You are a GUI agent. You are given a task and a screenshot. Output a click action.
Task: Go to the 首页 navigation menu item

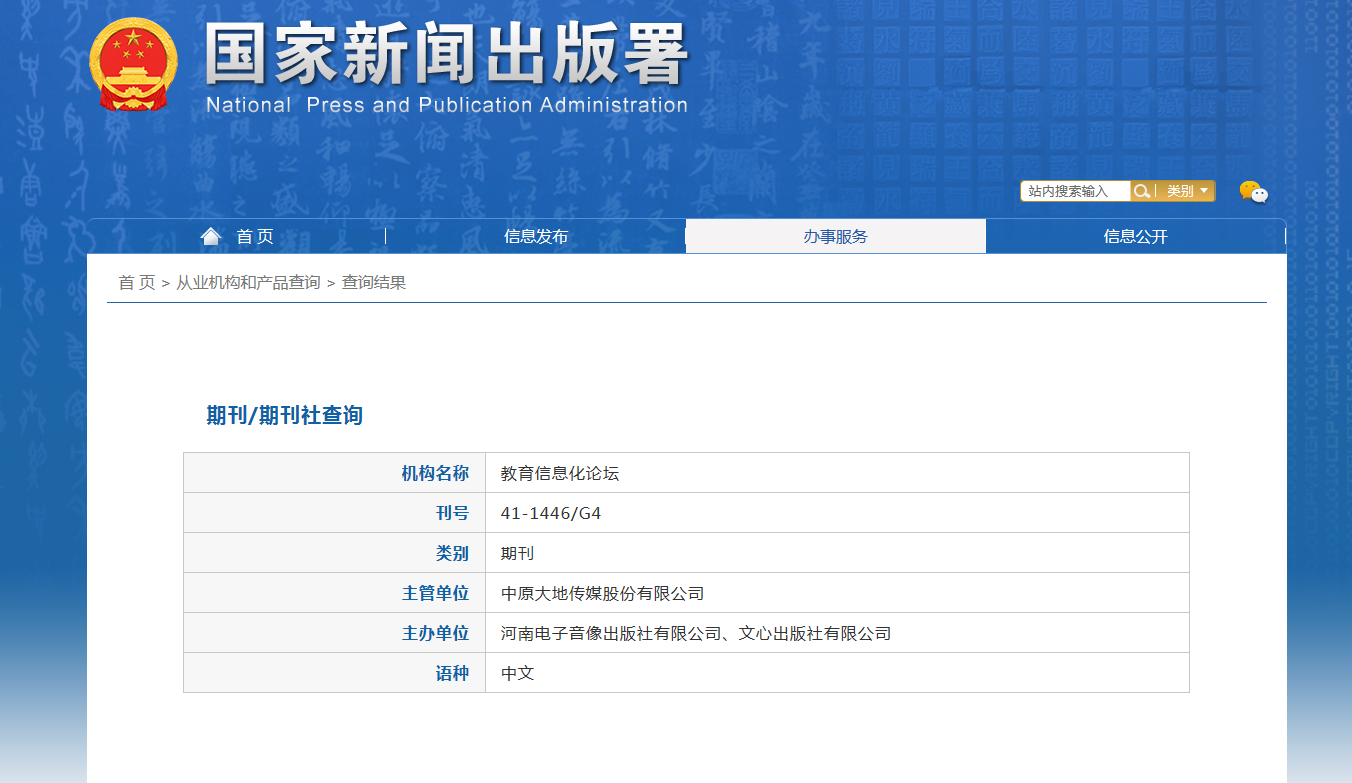coord(253,236)
